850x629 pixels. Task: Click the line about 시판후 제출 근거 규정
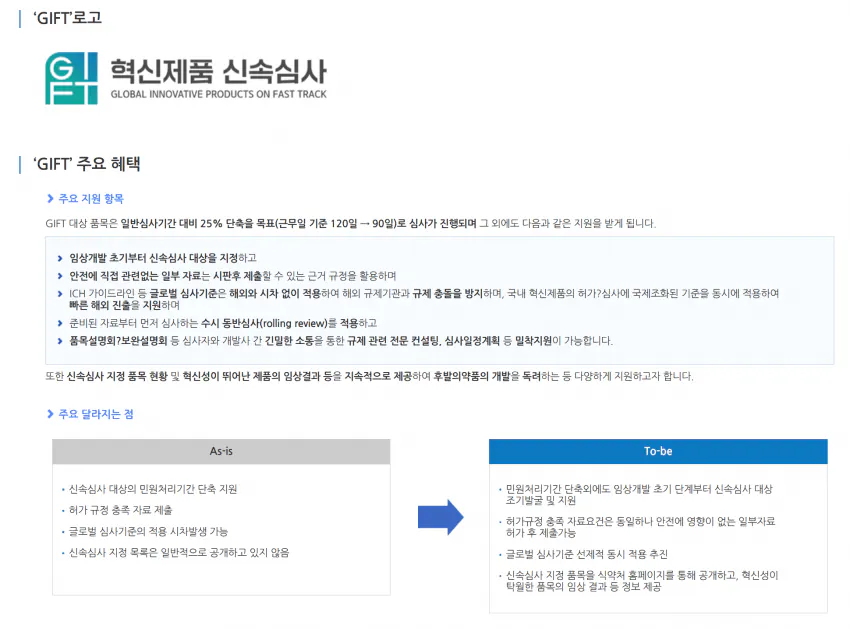click(233, 276)
